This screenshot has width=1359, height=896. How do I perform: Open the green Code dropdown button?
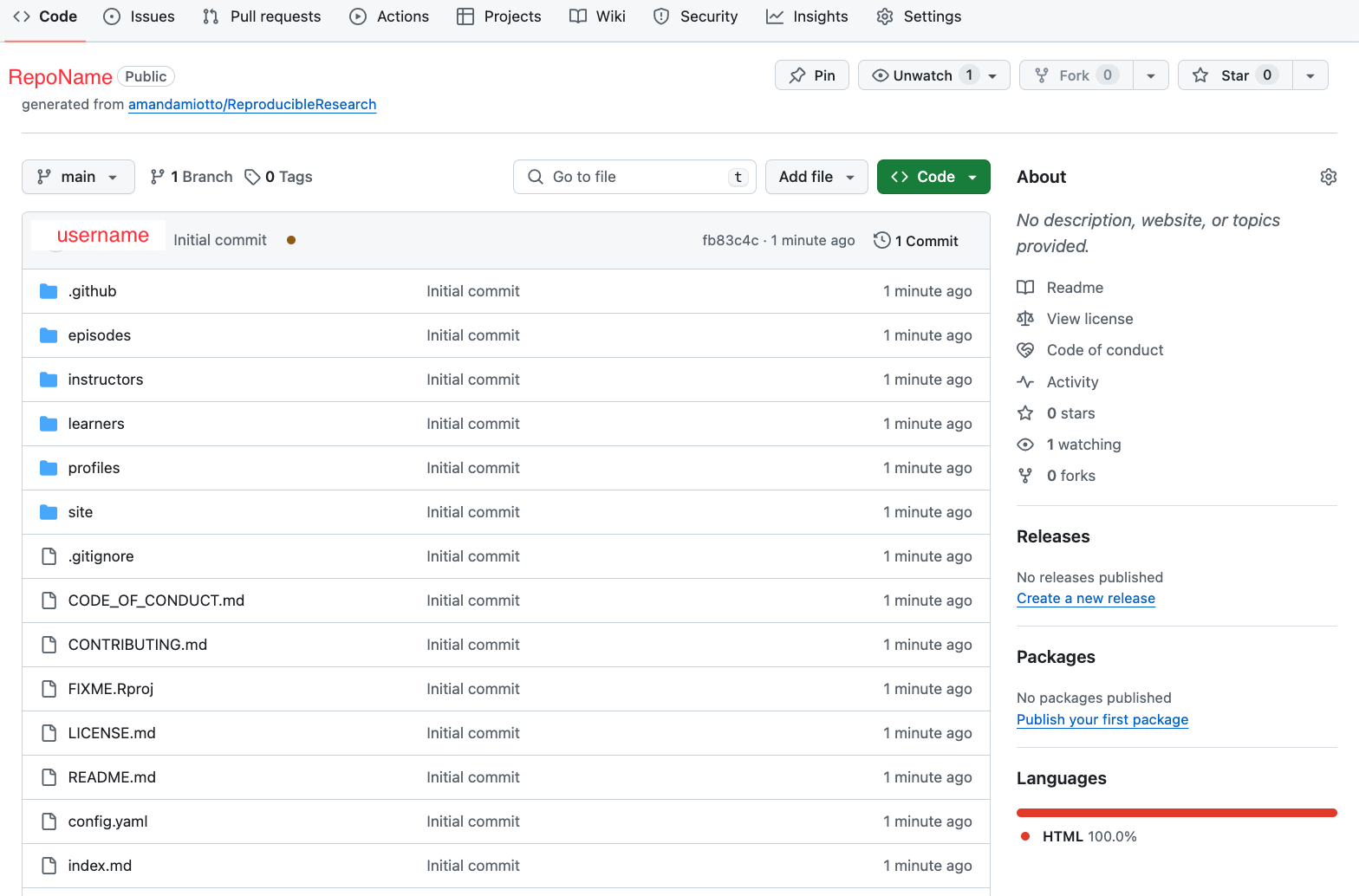point(933,177)
